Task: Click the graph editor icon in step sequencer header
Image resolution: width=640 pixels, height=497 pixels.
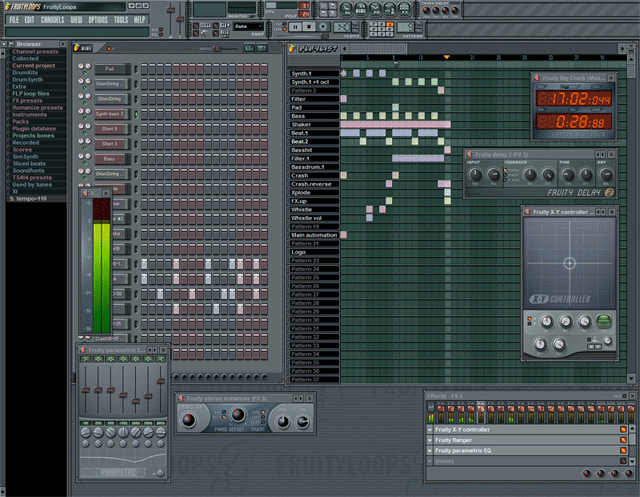Action: 249,48
